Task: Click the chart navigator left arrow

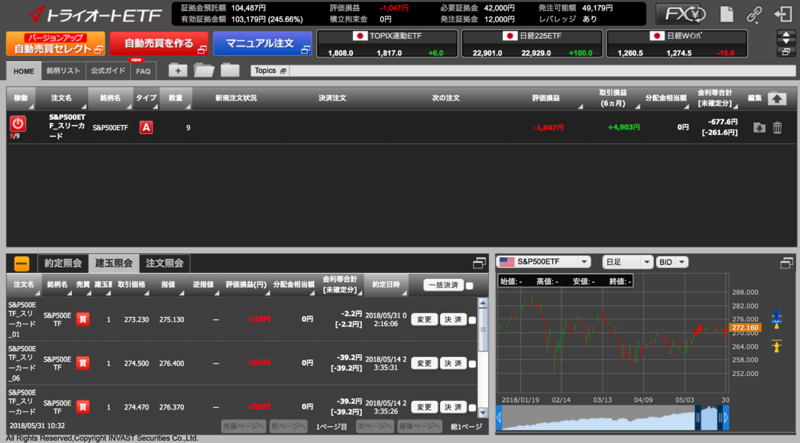Action: click(499, 417)
